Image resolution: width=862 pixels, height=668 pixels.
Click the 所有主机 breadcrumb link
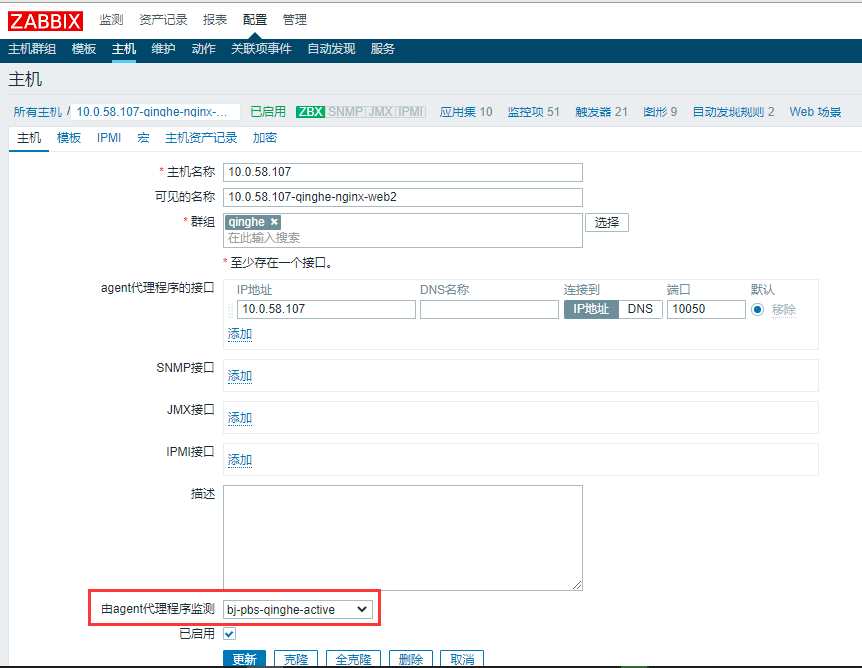[37, 112]
